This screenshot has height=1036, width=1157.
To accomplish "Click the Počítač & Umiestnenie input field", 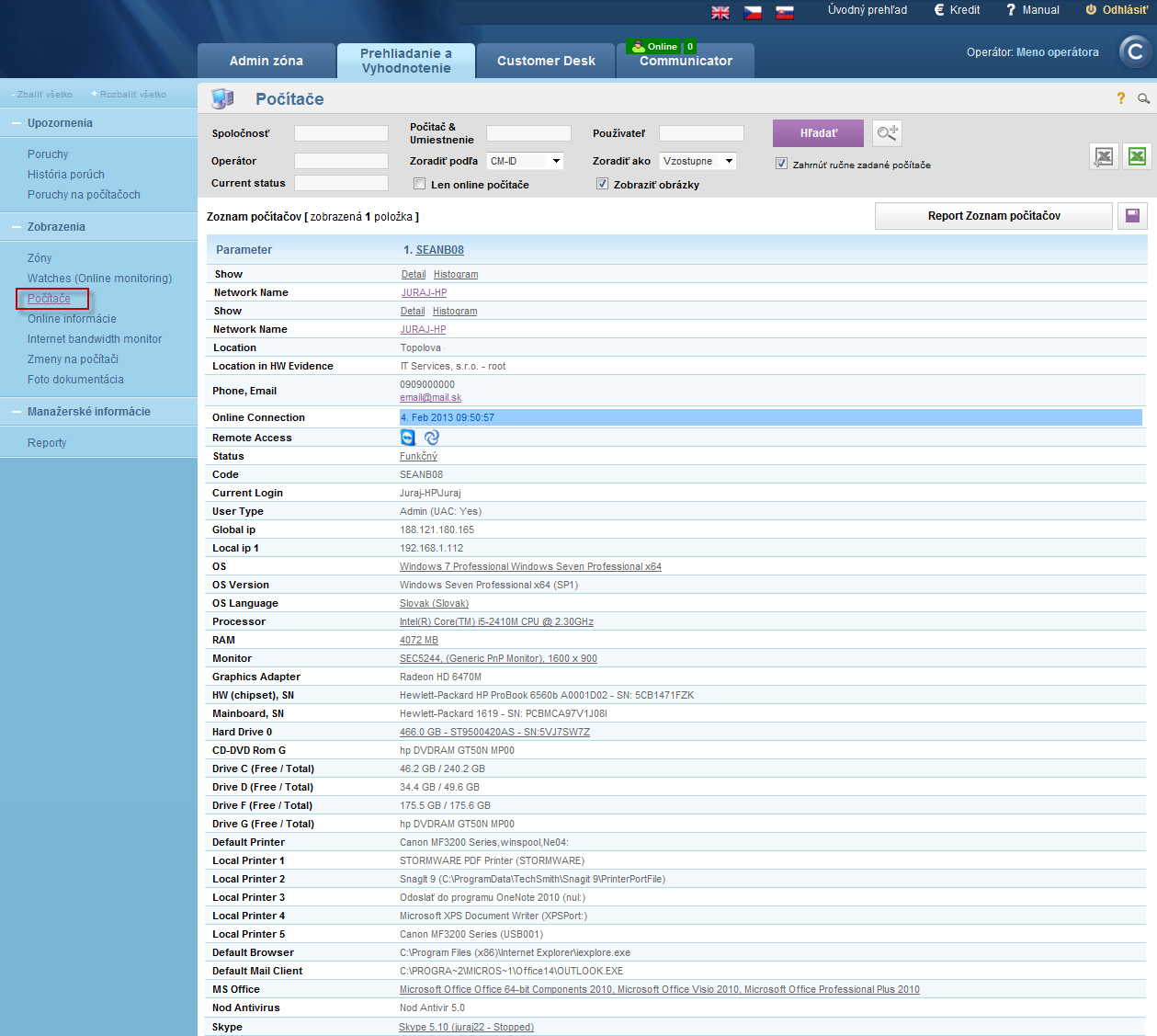I will 528,133.
